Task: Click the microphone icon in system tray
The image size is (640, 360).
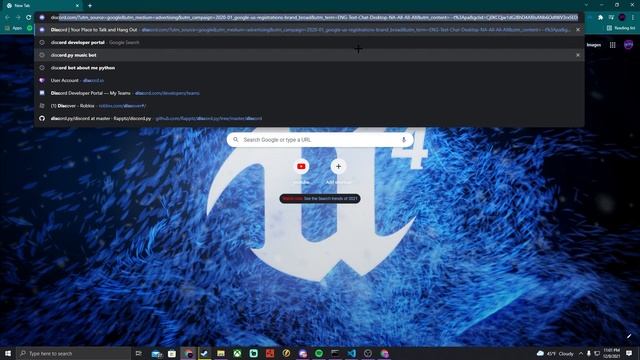Action: pos(589,353)
